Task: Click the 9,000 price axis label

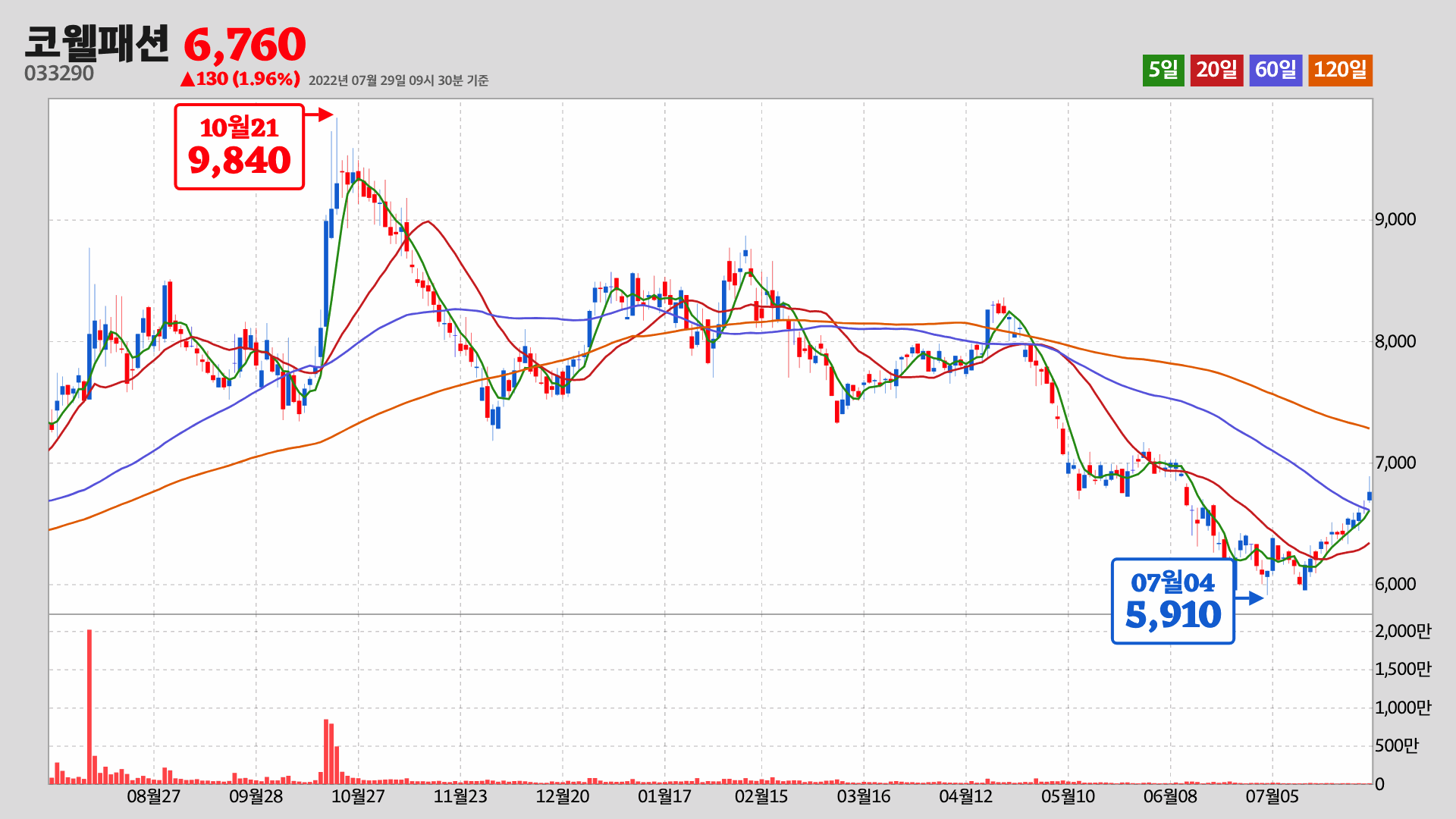Action: pyautogui.click(x=1395, y=220)
